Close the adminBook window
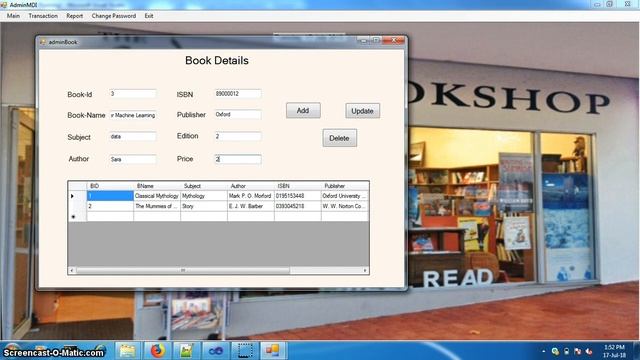Screen dimensions: 640x360 393,40
